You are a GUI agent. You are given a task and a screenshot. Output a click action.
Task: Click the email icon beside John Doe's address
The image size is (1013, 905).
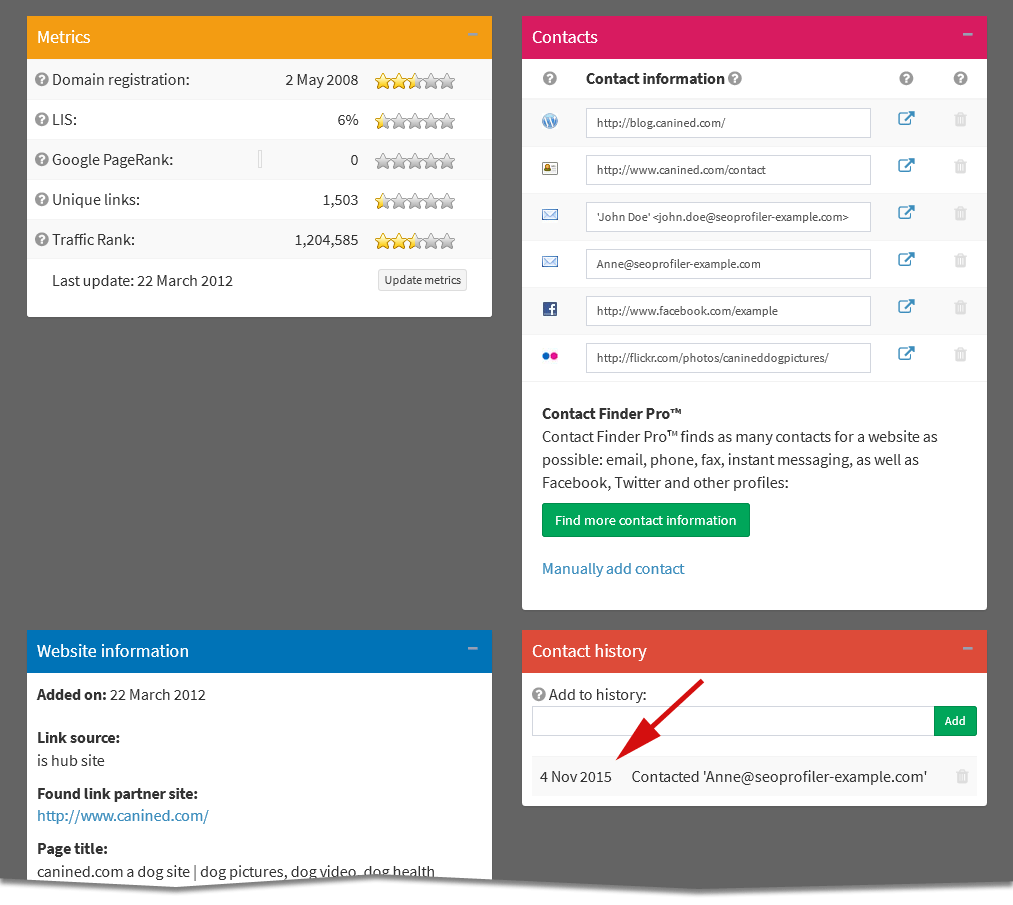tap(550, 215)
